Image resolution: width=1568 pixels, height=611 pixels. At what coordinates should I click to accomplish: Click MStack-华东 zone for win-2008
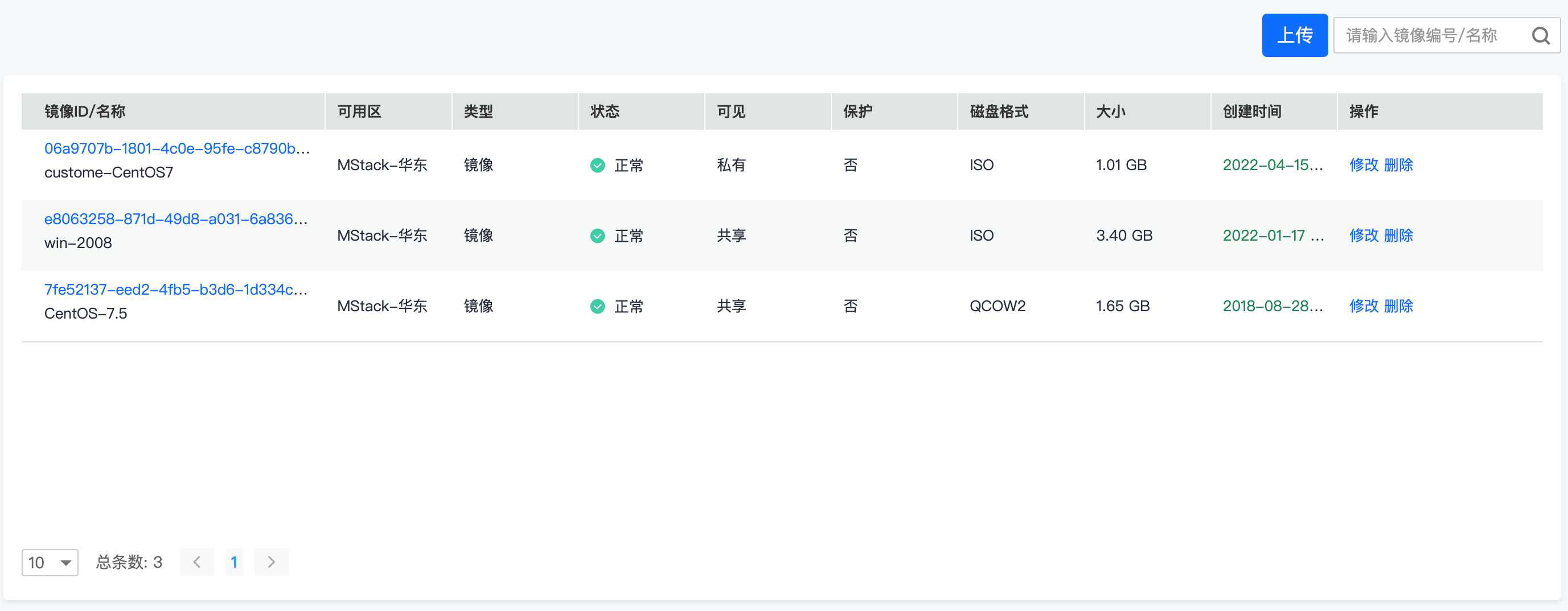coord(382,236)
